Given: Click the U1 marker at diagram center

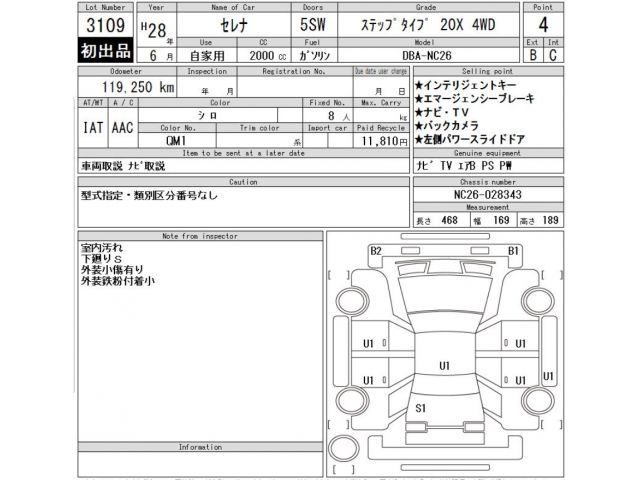Looking at the screenshot, I should [x=443, y=367].
